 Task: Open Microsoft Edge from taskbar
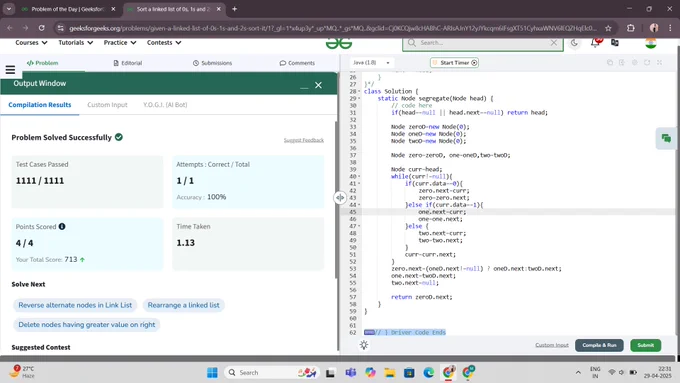(428, 373)
